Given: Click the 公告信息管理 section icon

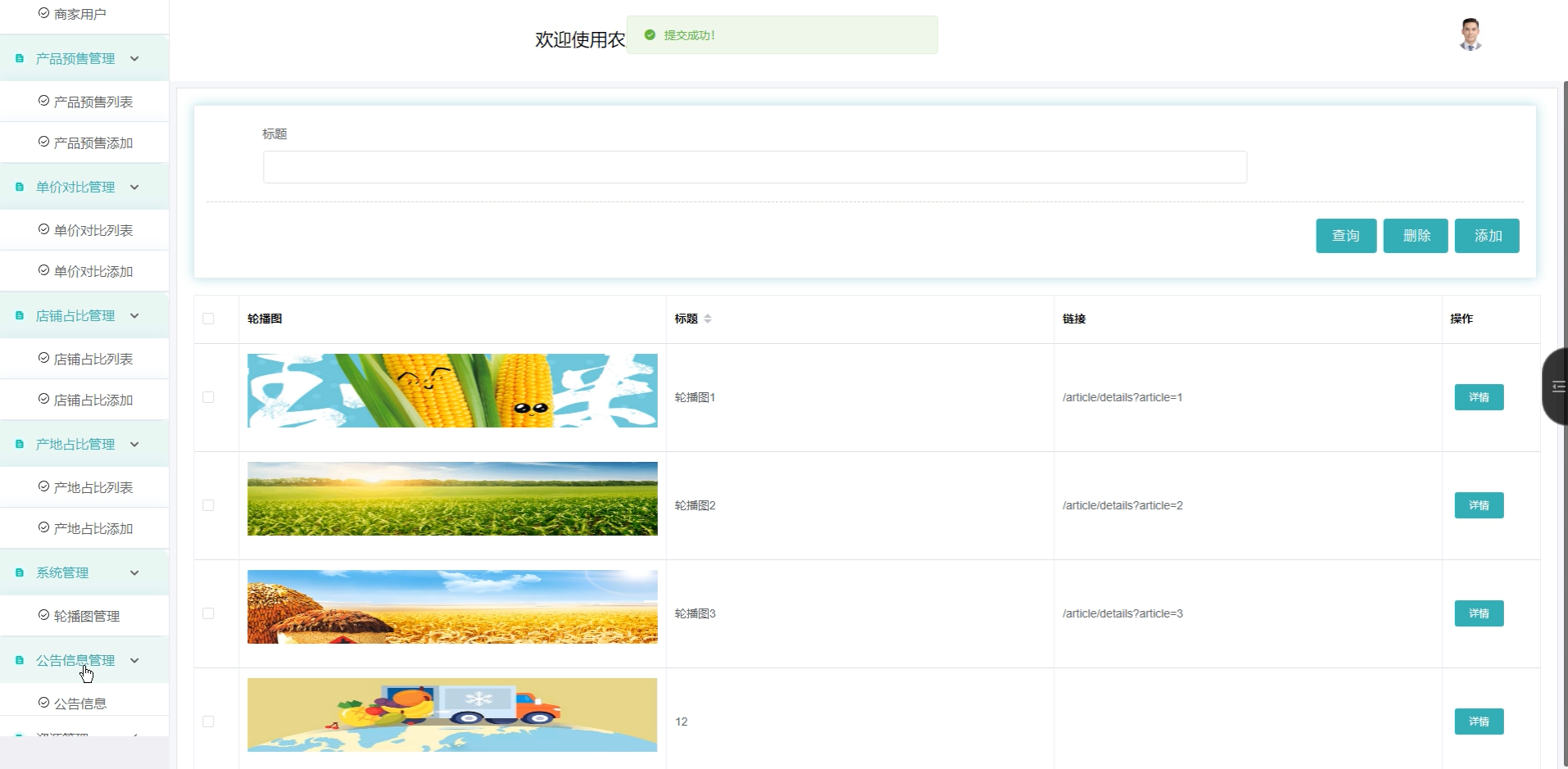Looking at the screenshot, I should 20,661.
